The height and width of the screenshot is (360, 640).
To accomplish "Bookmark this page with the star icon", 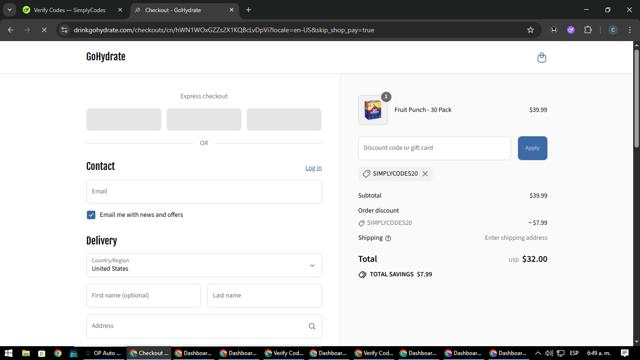I will pyautogui.click(x=530, y=30).
